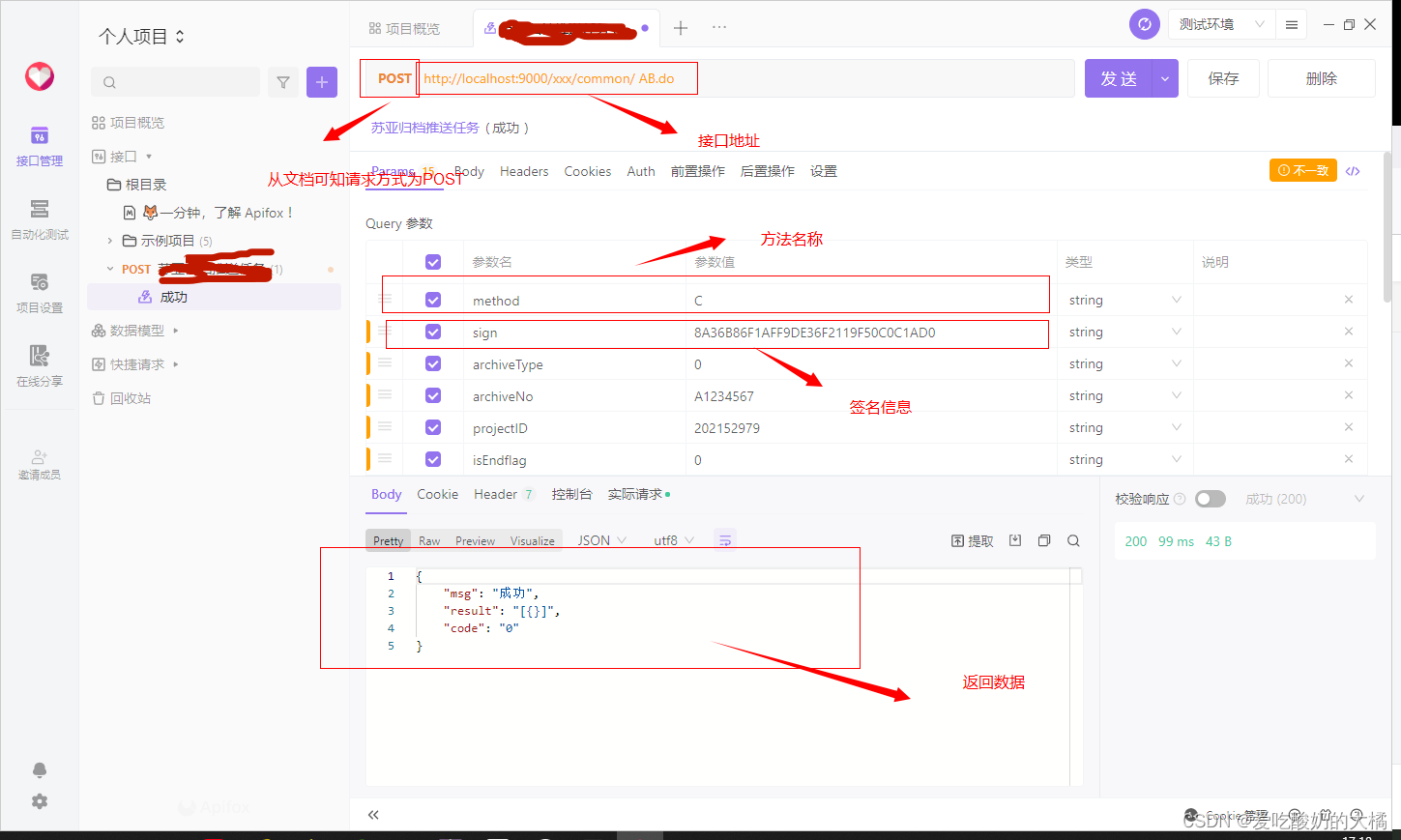Open the Cookies tab of the request
Image resolution: width=1401 pixels, height=840 pixels.
click(x=588, y=171)
